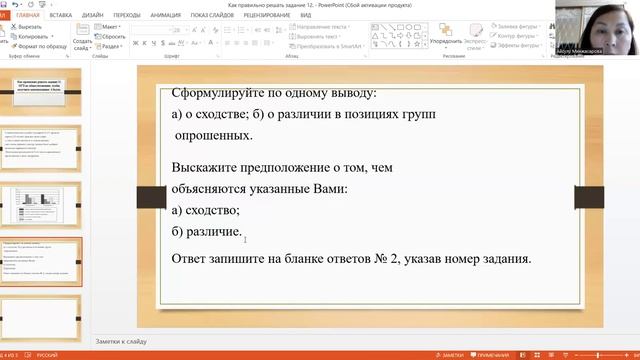The width and height of the screenshot is (640, 360).
Task: Pick the straight line shape in gallery
Action: pyautogui.click(x=383, y=27)
